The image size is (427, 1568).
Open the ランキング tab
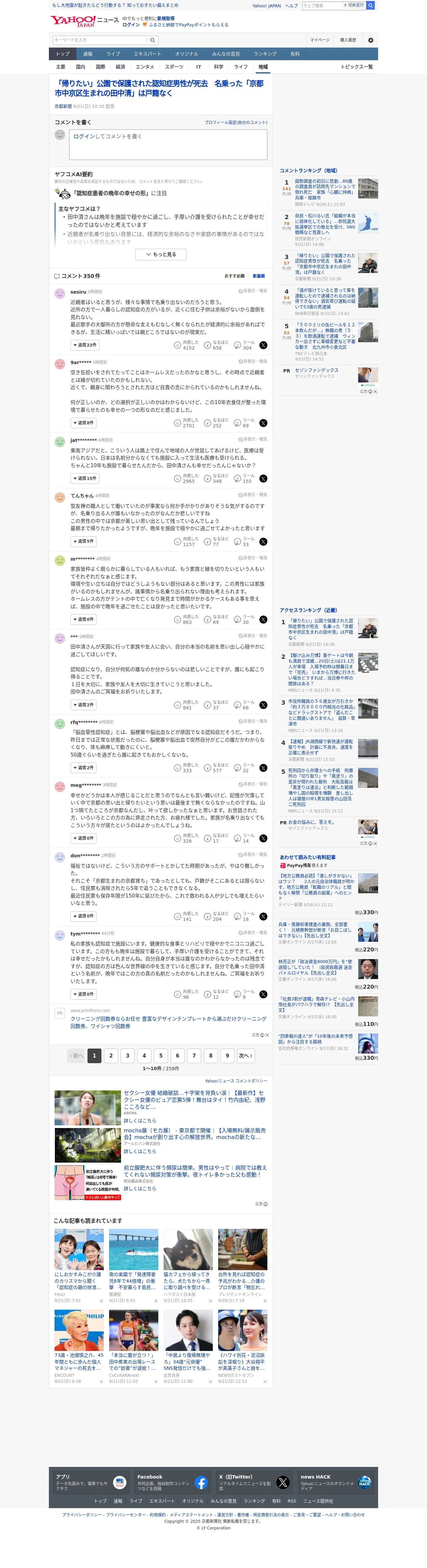pos(265,54)
